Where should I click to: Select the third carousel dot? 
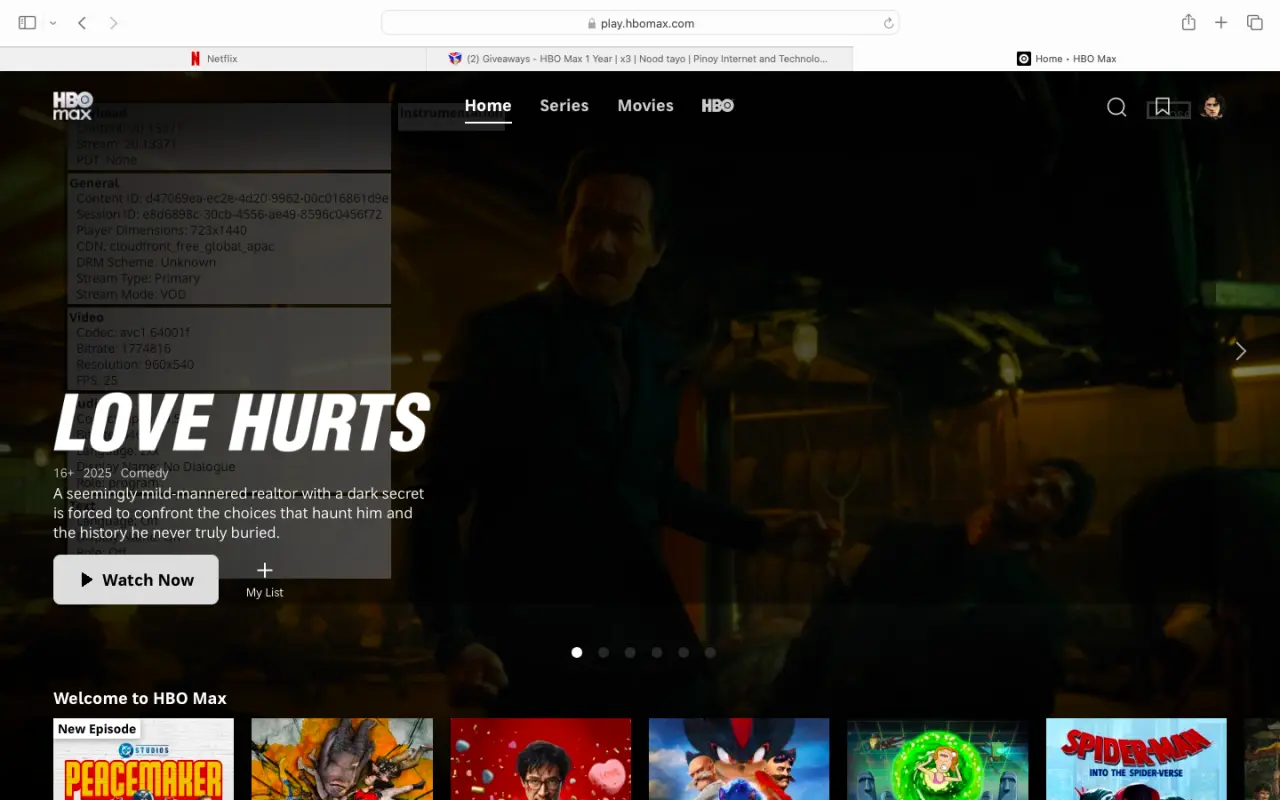click(630, 652)
